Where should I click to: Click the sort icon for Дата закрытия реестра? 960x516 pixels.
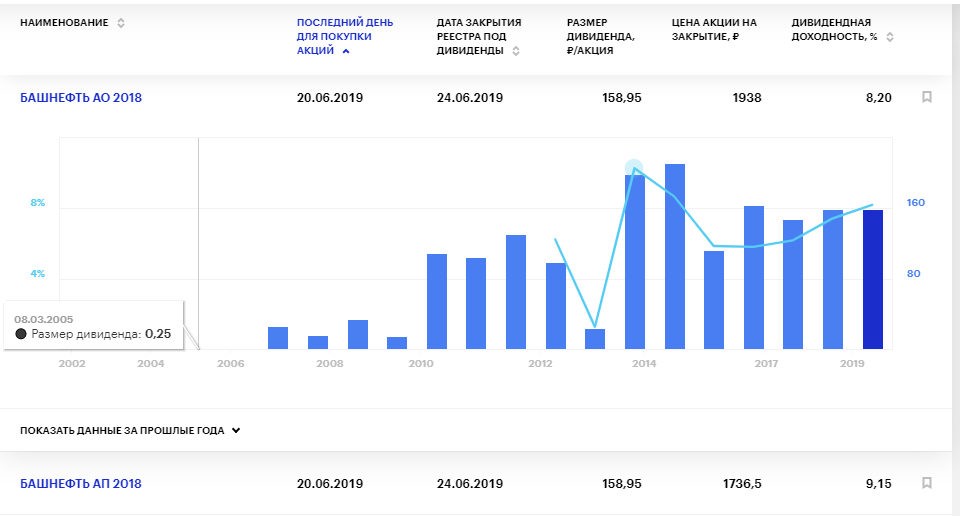tap(516, 51)
